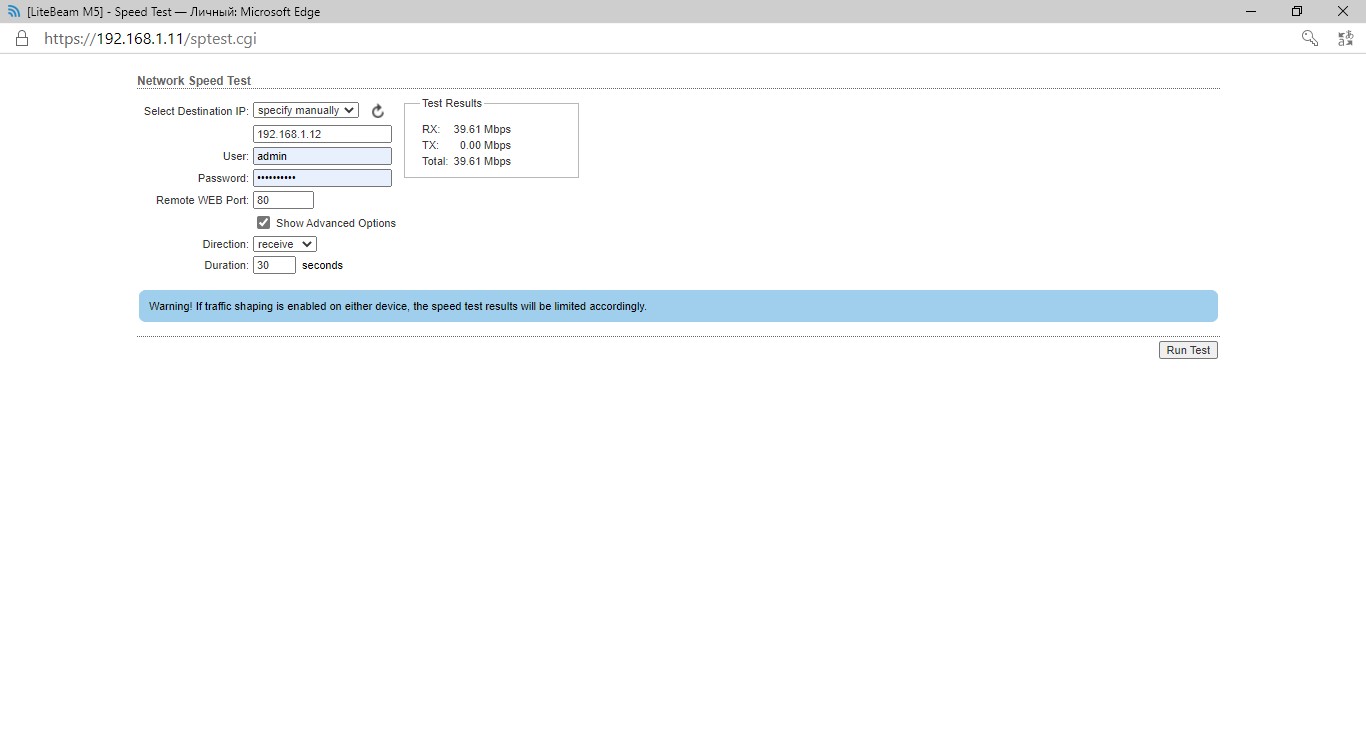
Task: Toggle the Show Advanced Options checkbox
Action: point(264,223)
